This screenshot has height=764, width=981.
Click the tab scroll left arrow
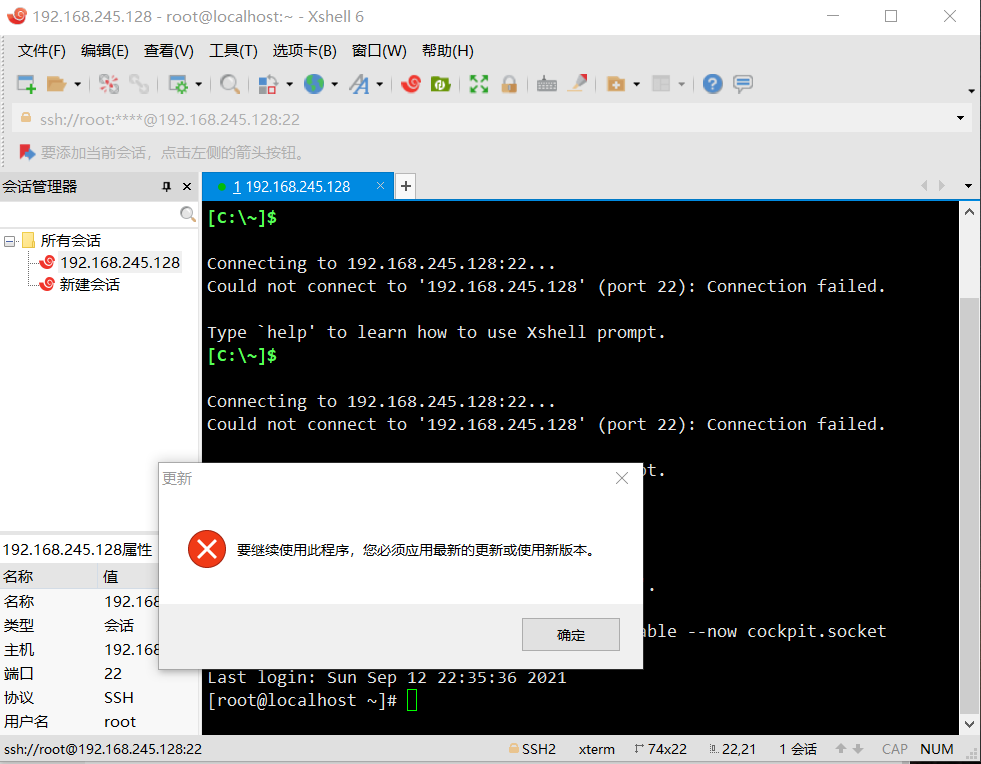[x=924, y=186]
